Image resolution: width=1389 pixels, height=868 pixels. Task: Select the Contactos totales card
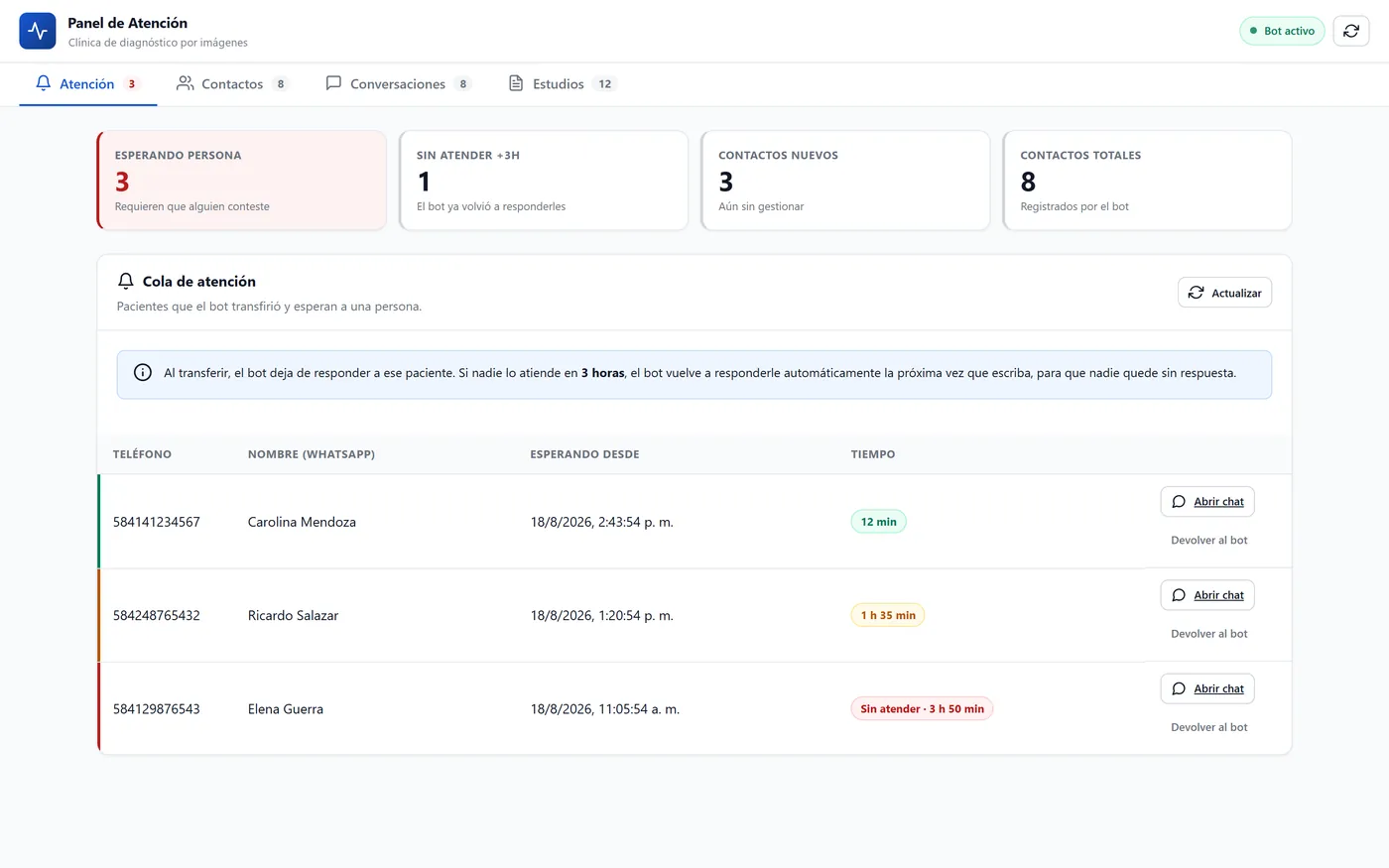point(1147,181)
